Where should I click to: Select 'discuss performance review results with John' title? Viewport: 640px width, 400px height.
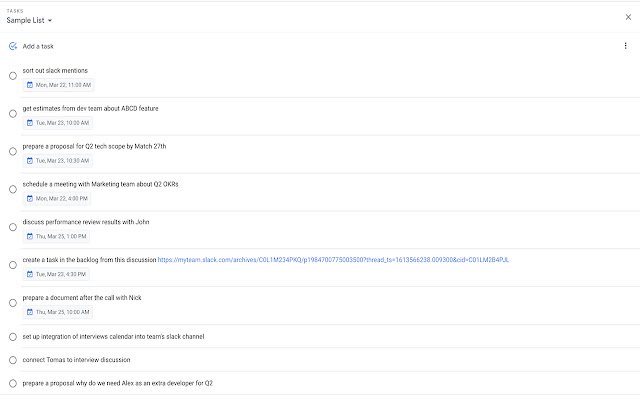(86, 222)
